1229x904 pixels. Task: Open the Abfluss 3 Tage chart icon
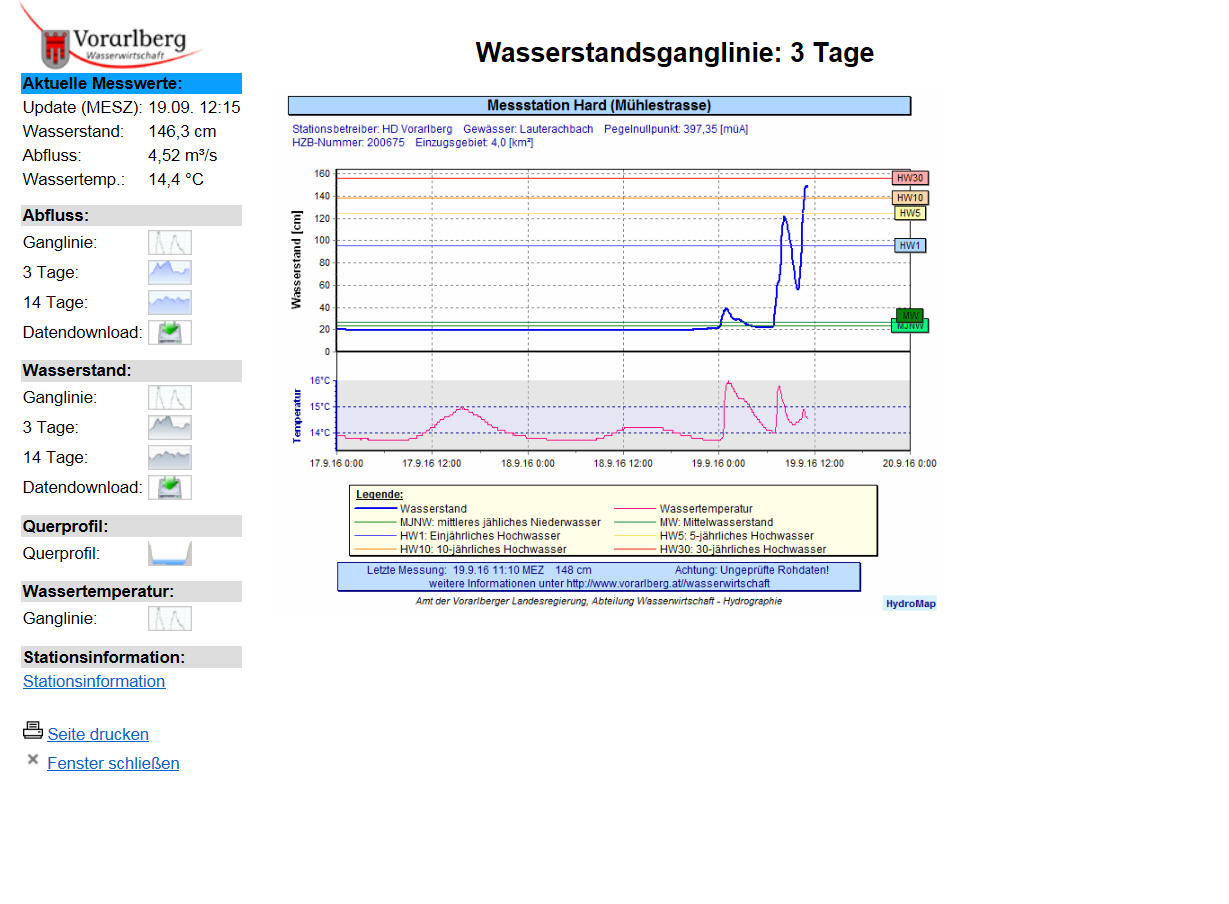[170, 273]
